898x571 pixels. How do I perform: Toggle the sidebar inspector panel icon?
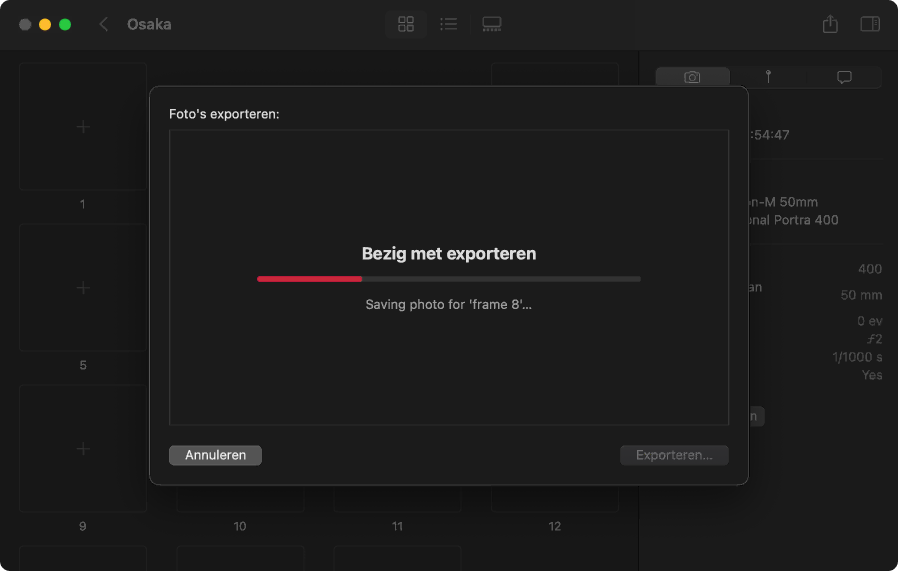870,24
